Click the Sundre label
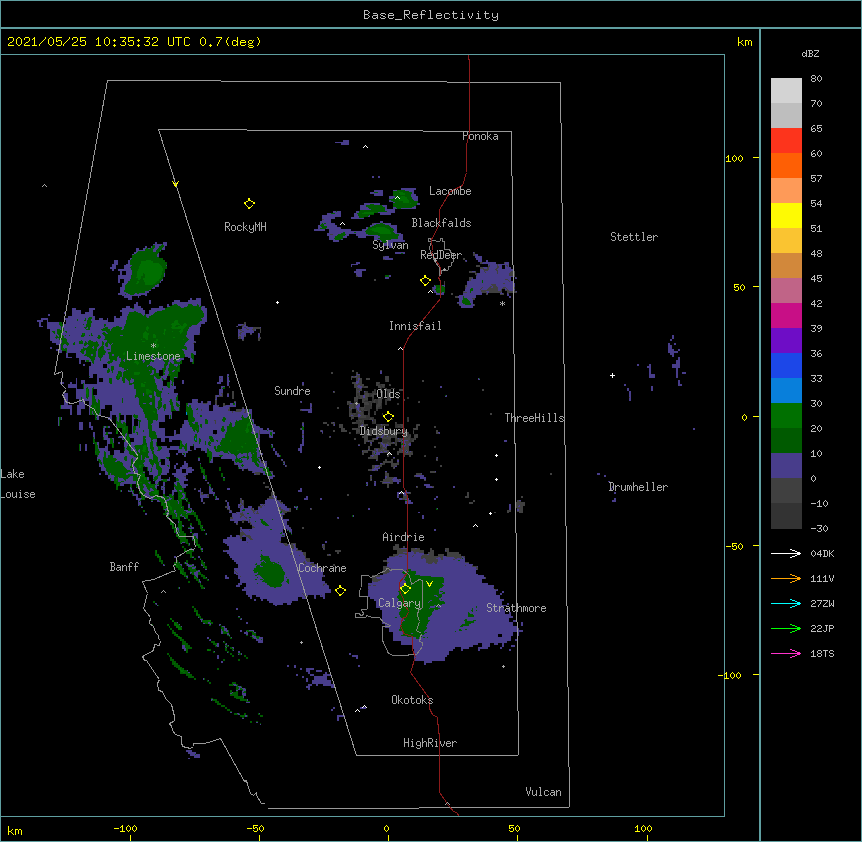 coord(292,391)
